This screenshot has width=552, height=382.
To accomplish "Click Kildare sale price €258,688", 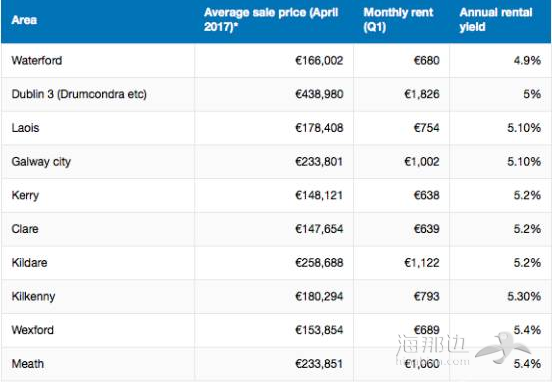I will point(319,263).
